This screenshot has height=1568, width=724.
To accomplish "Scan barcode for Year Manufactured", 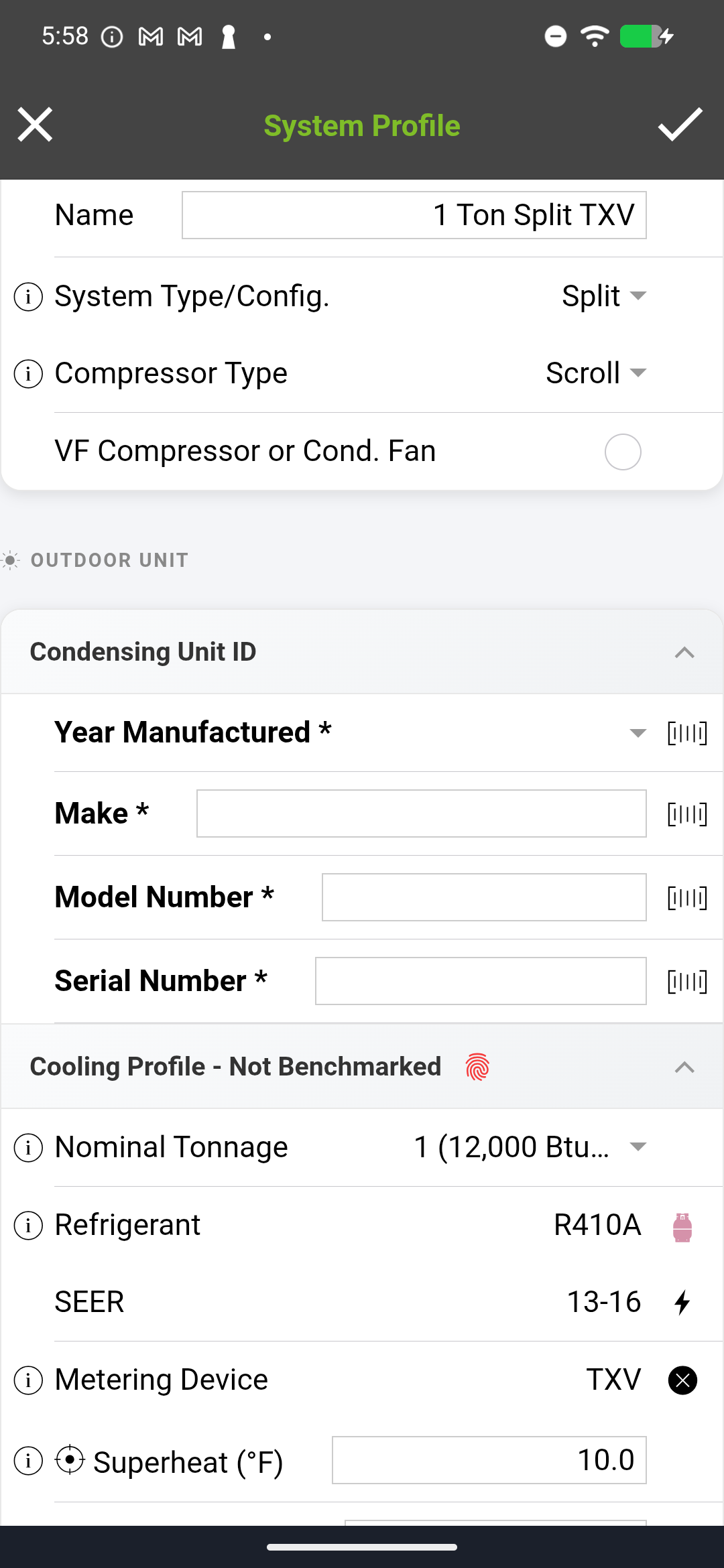I will tap(686, 732).
